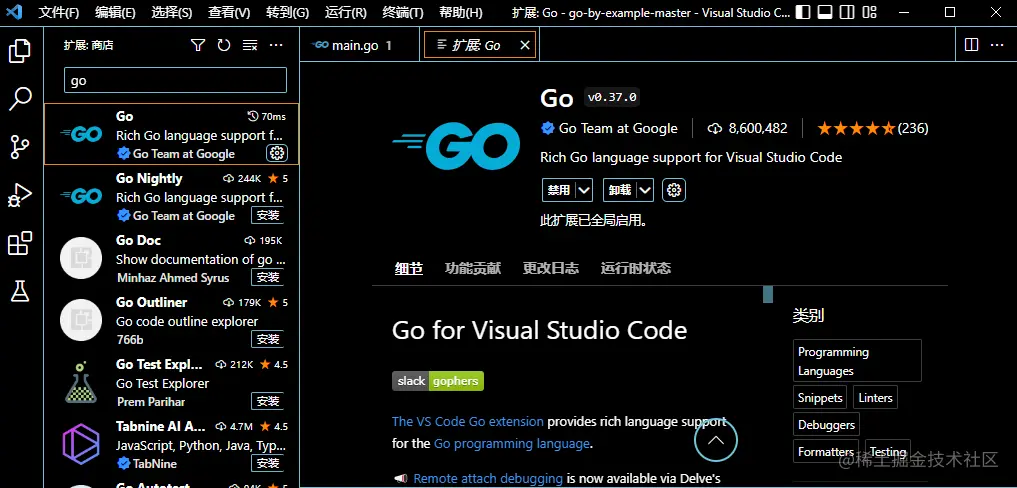Viewport: 1017px width, 488px height.
Task: Open the 终端(T) menu
Action: pyautogui.click(x=403, y=12)
